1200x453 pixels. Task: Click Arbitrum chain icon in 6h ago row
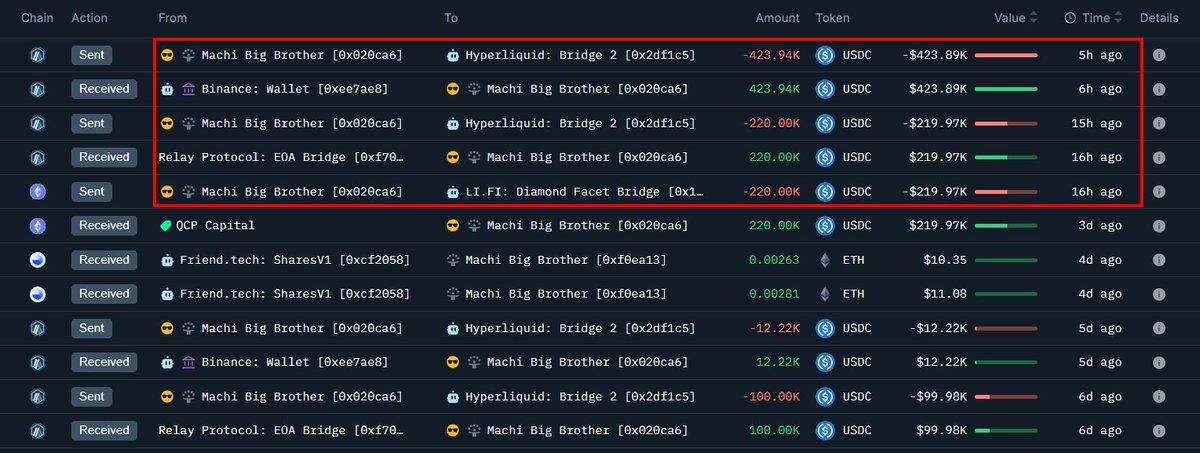click(37, 89)
